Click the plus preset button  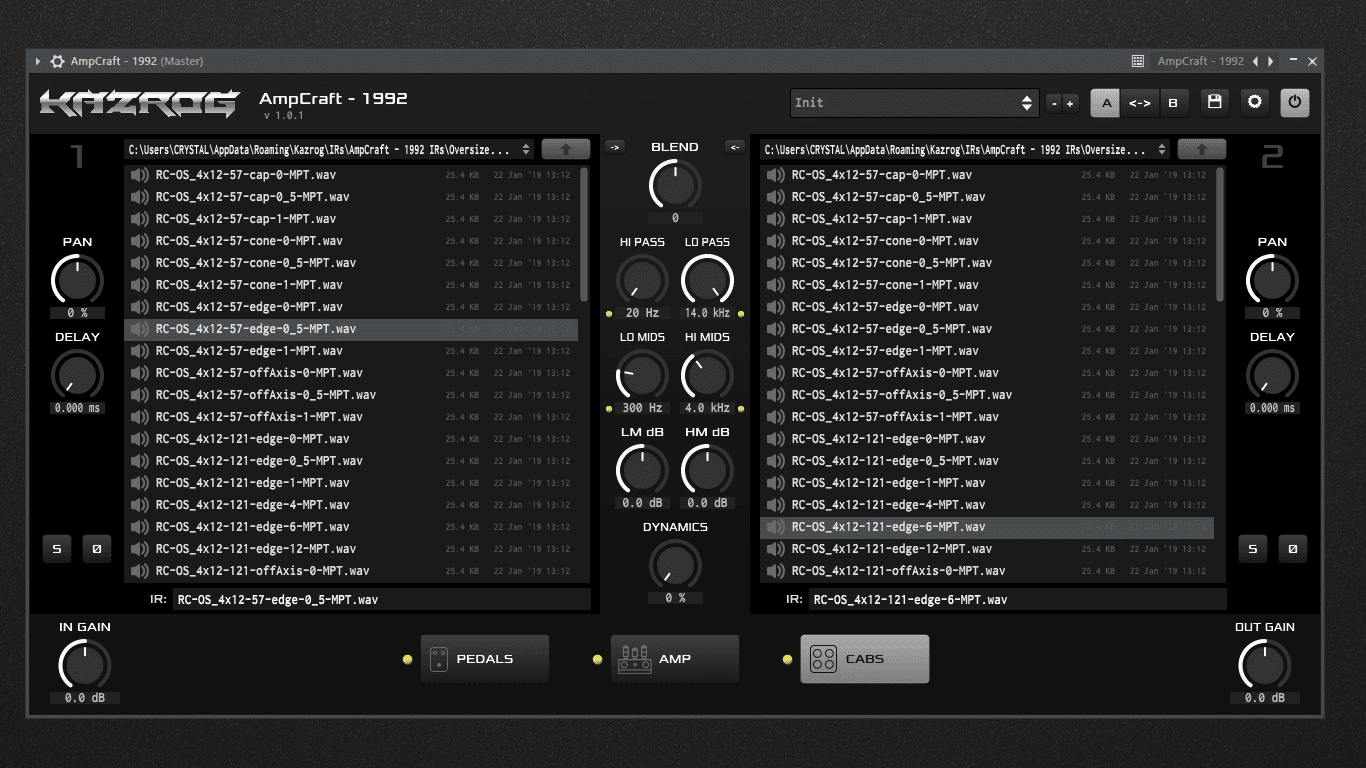(x=1070, y=103)
